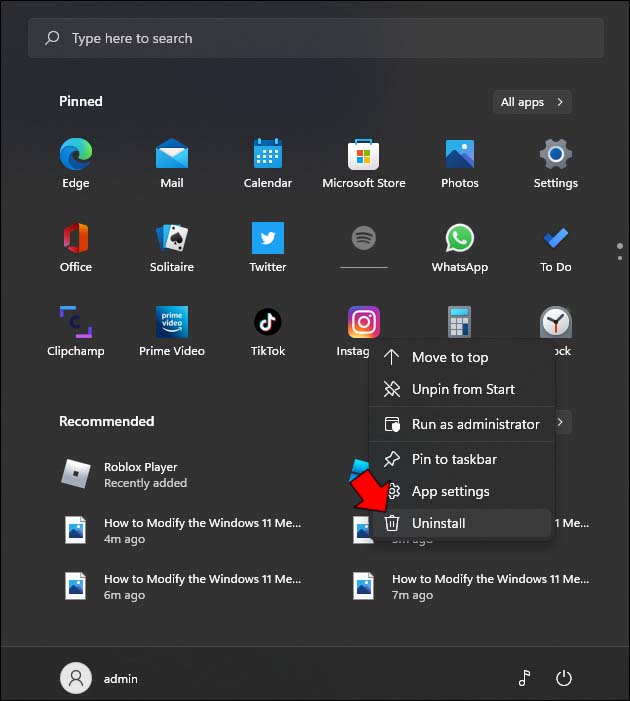This screenshot has height=701, width=630.
Task: Click the Calculator app icon
Action: (x=460, y=322)
